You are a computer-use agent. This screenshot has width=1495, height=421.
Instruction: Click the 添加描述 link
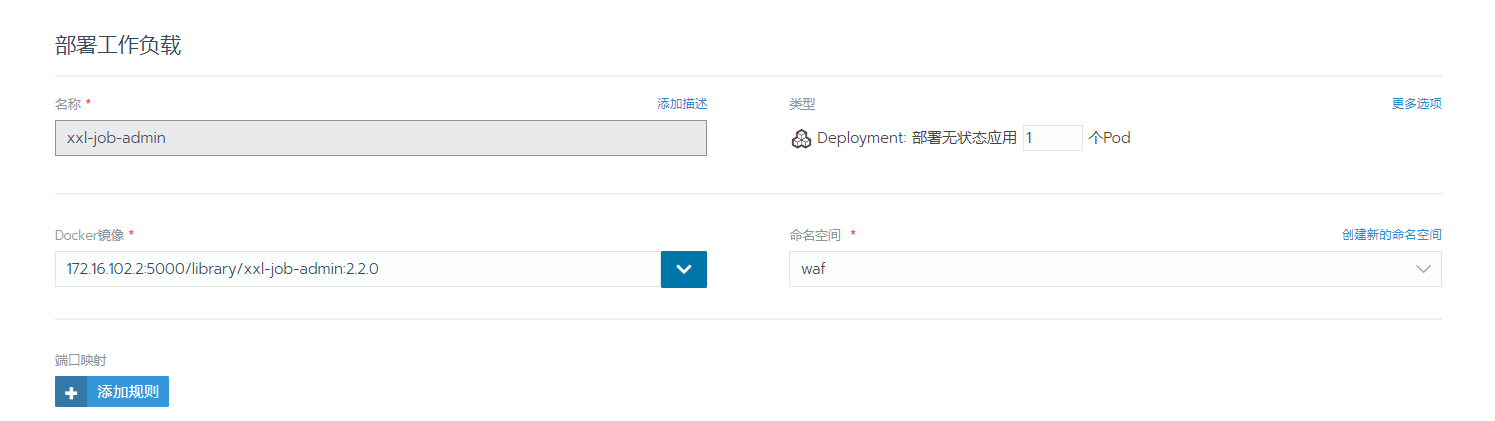682,104
